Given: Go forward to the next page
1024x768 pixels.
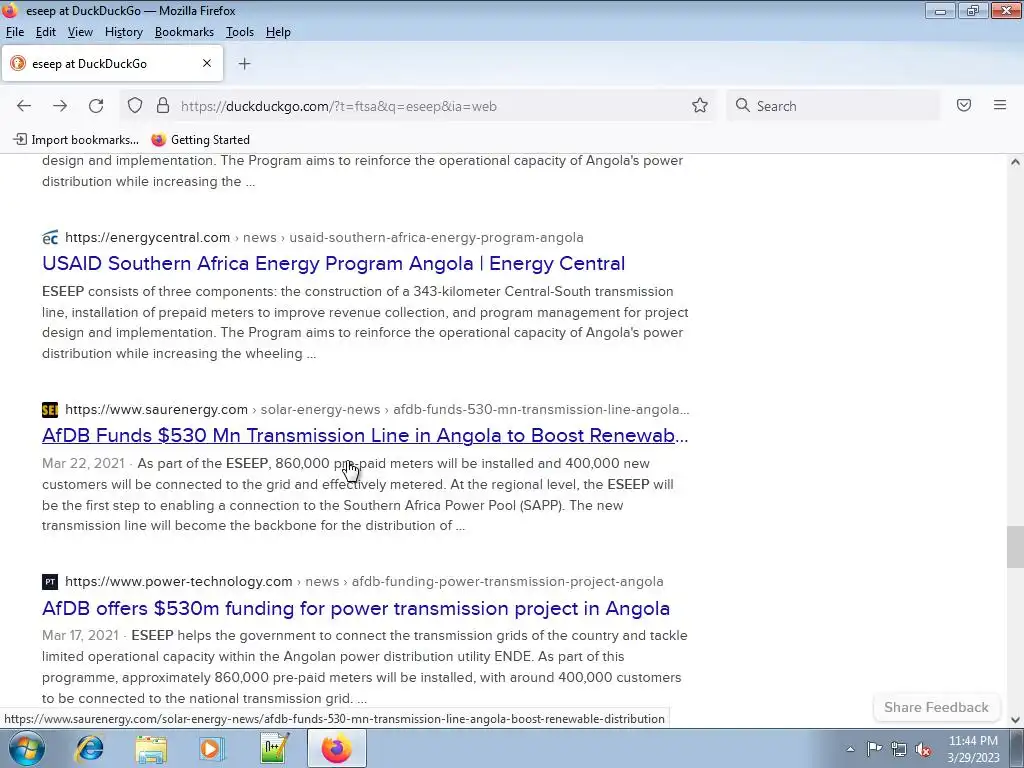Looking at the screenshot, I should (x=60, y=106).
